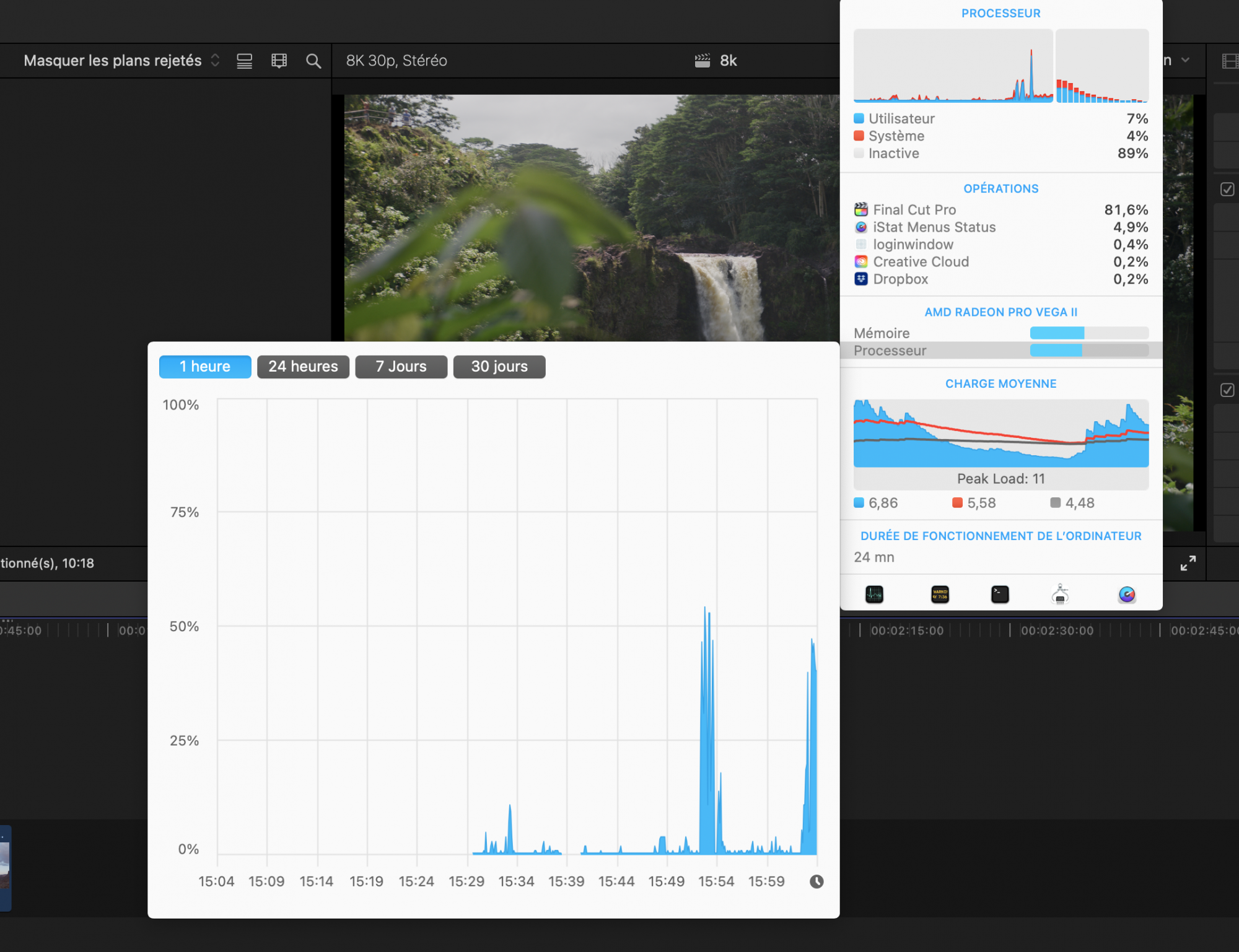Toggle filmstrip clip appearance icon
The height and width of the screenshot is (952, 1239).
279,61
